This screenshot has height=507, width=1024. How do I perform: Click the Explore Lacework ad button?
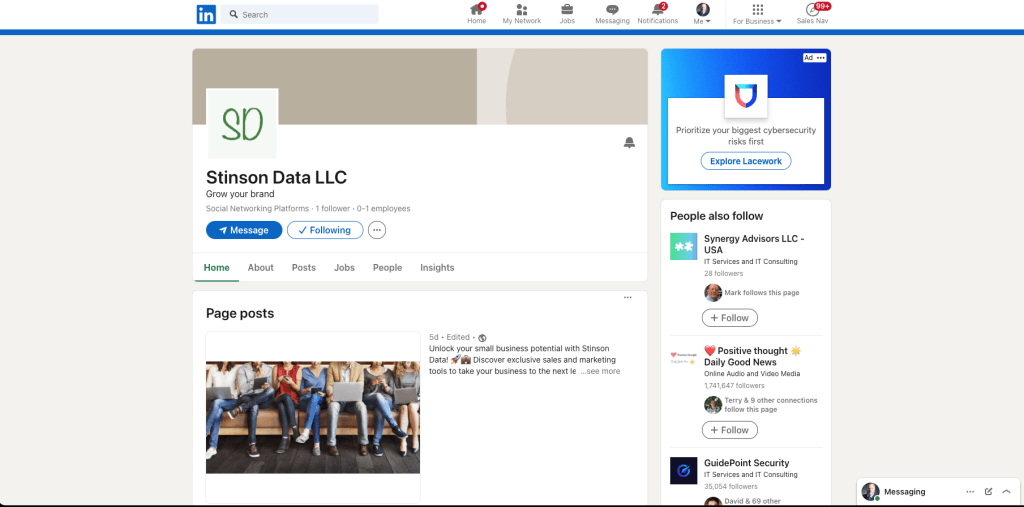[745, 161]
